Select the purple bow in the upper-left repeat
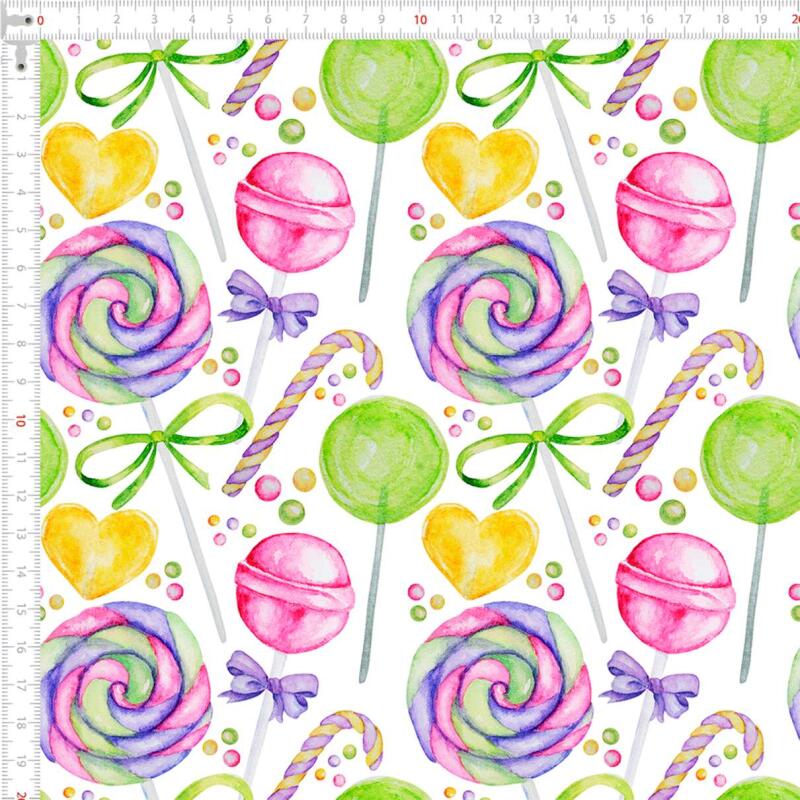The image size is (800, 800). 266,298
